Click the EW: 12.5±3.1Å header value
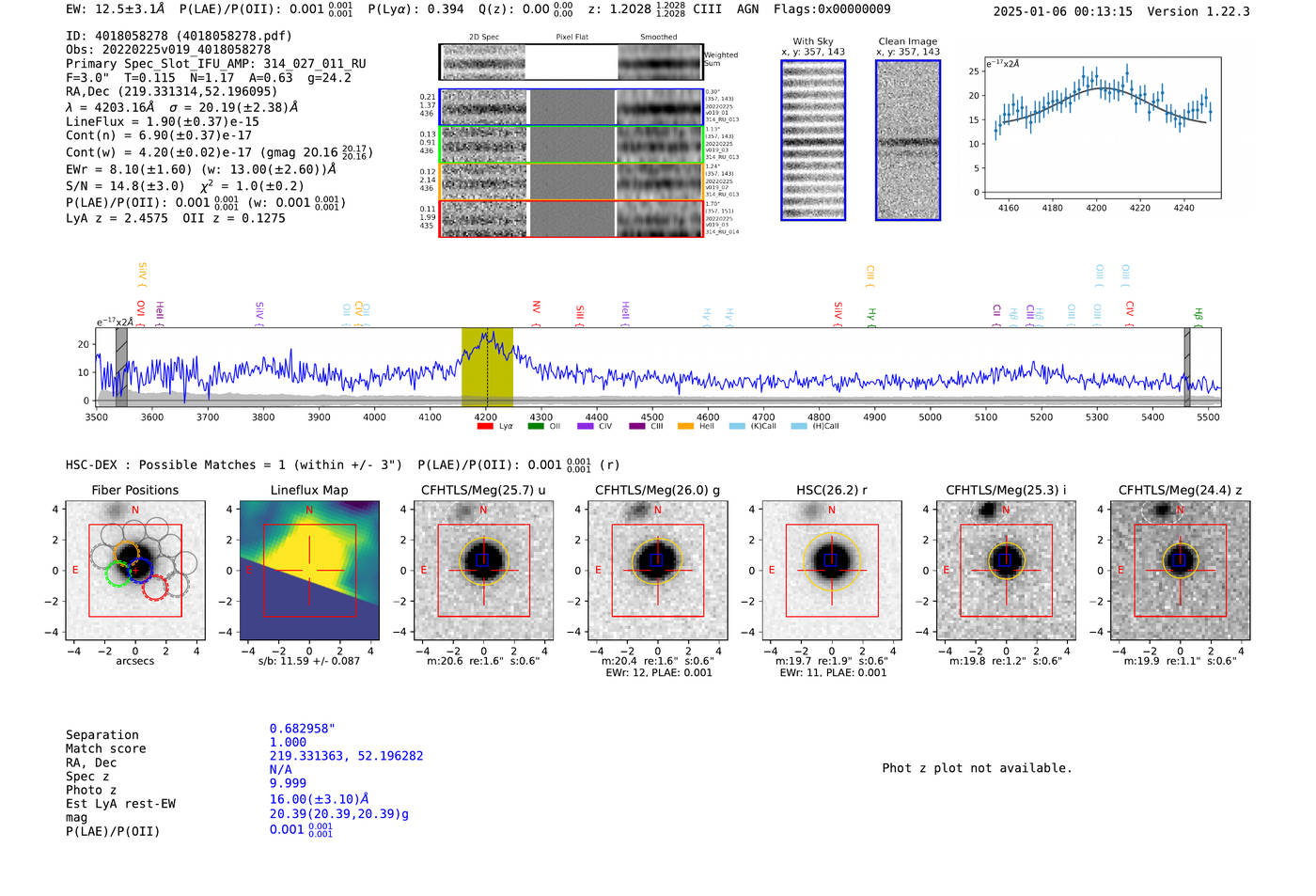Image resolution: width=1316 pixels, height=896 pixels. click(115, 9)
